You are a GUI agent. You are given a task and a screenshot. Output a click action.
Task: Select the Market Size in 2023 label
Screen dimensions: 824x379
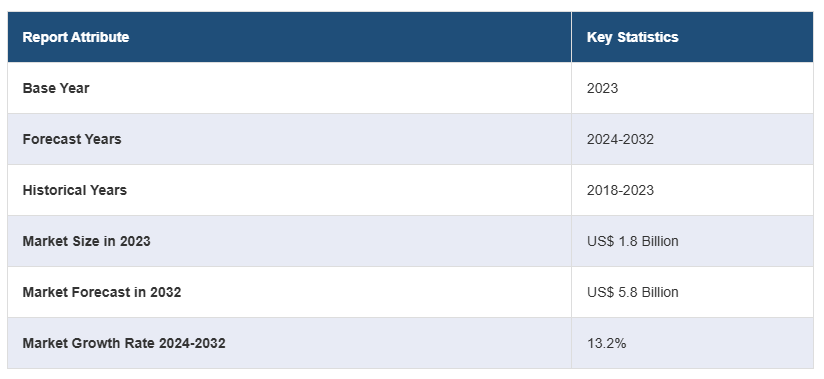[x=86, y=241]
